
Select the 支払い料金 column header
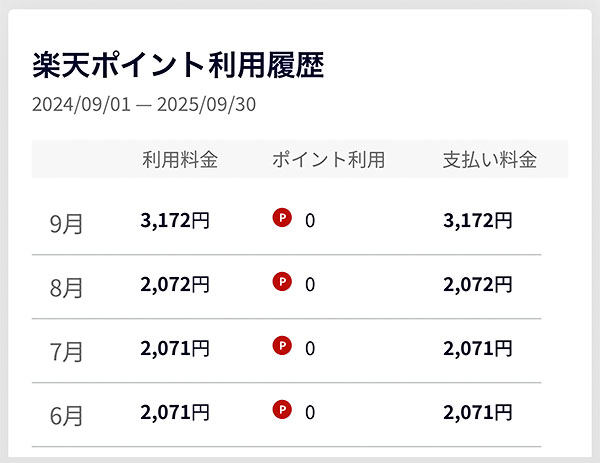490,159
